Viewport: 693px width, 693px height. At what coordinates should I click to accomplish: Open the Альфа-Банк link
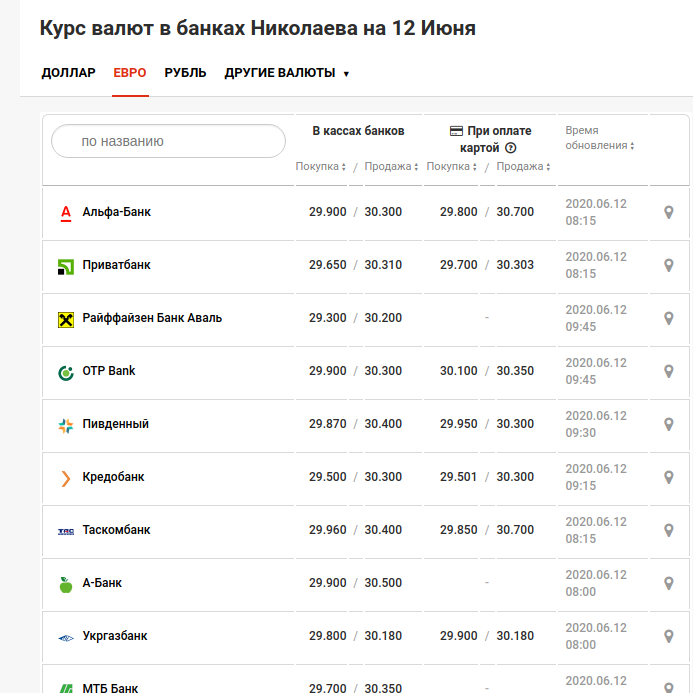[x=117, y=212]
